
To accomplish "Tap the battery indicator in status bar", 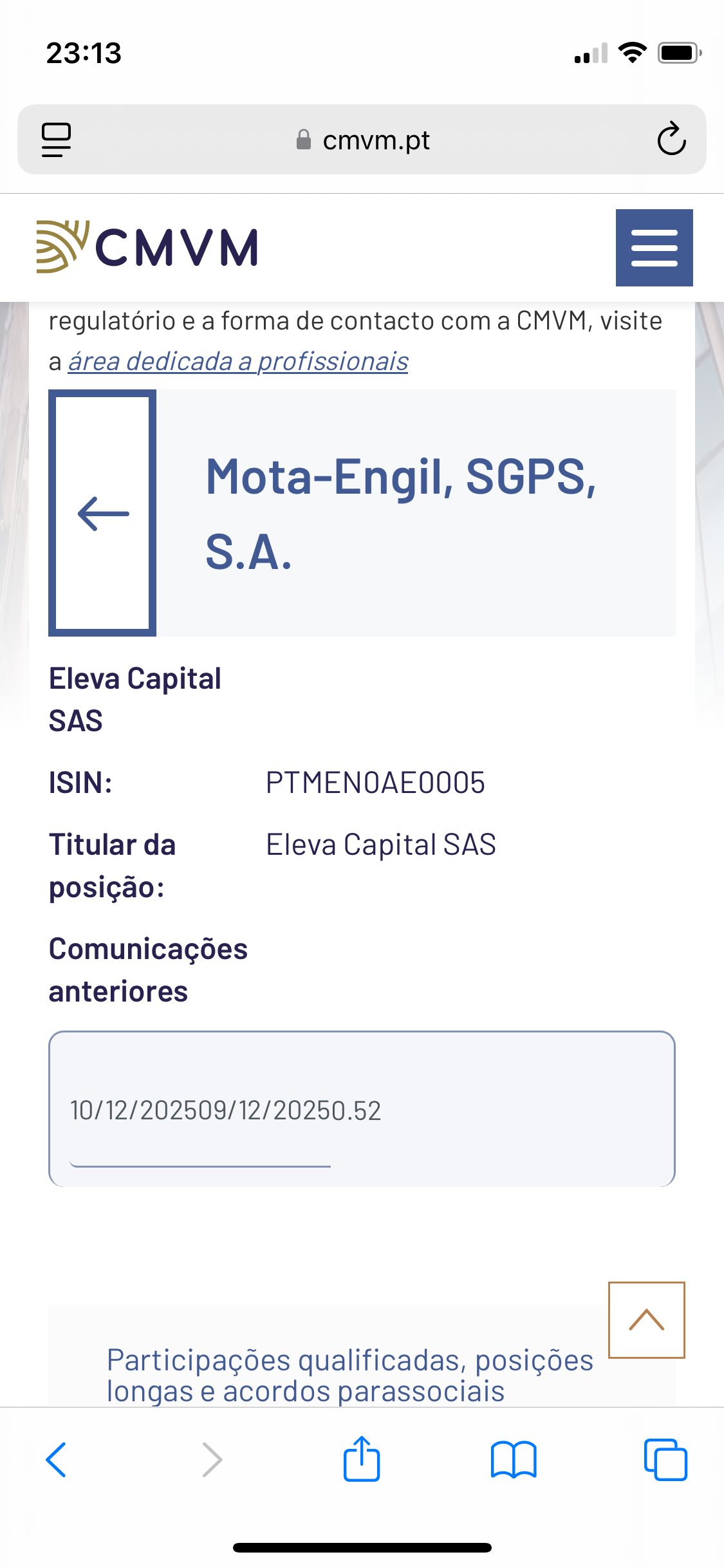I will point(678,53).
